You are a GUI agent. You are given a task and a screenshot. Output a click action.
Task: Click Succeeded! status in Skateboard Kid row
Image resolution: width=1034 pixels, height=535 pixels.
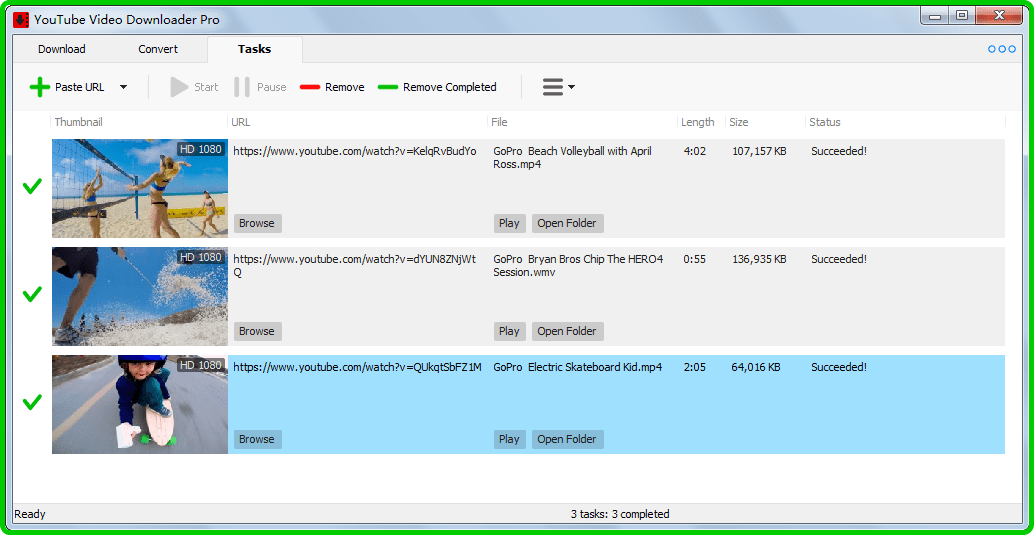[839, 367]
